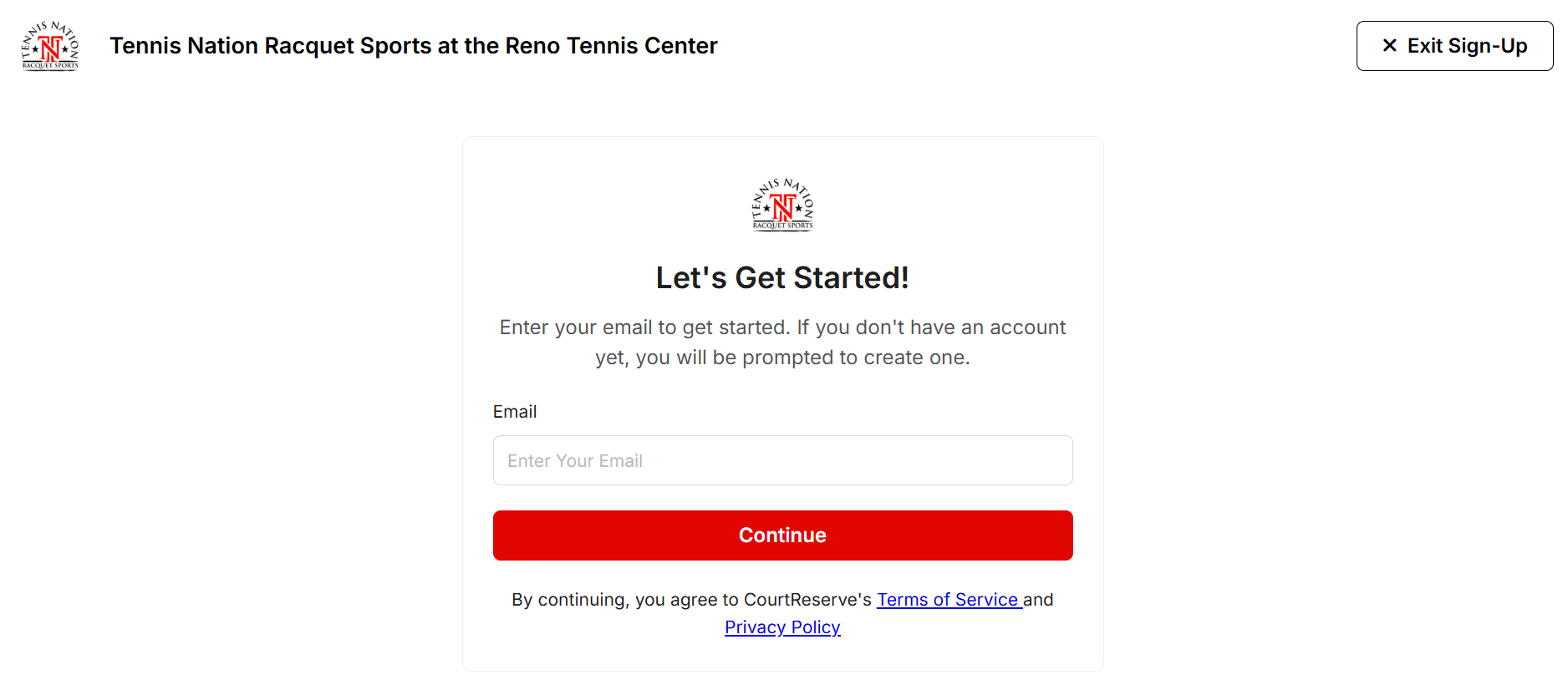Click the word CourtReserve's in the agreement
Image resolution: width=1568 pixels, height=680 pixels.
(807, 600)
